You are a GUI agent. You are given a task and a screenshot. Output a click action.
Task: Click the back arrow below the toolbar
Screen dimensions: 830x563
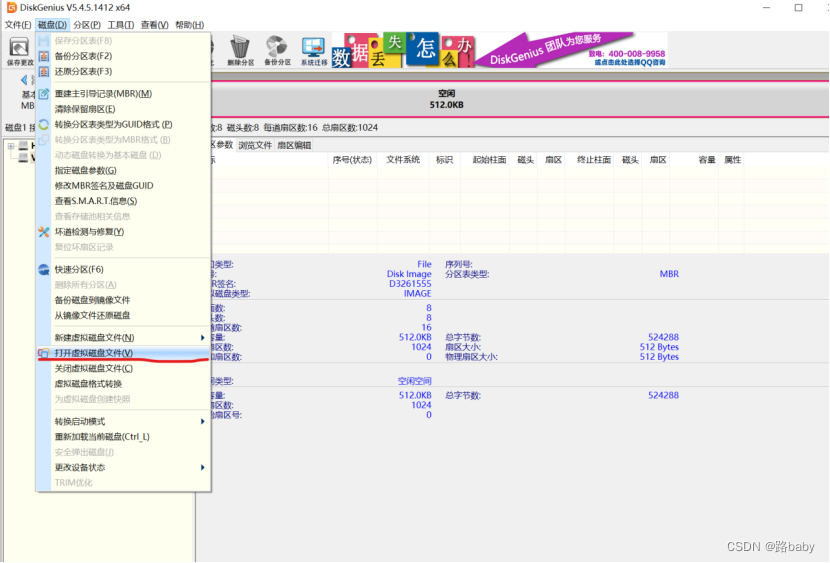point(24,80)
